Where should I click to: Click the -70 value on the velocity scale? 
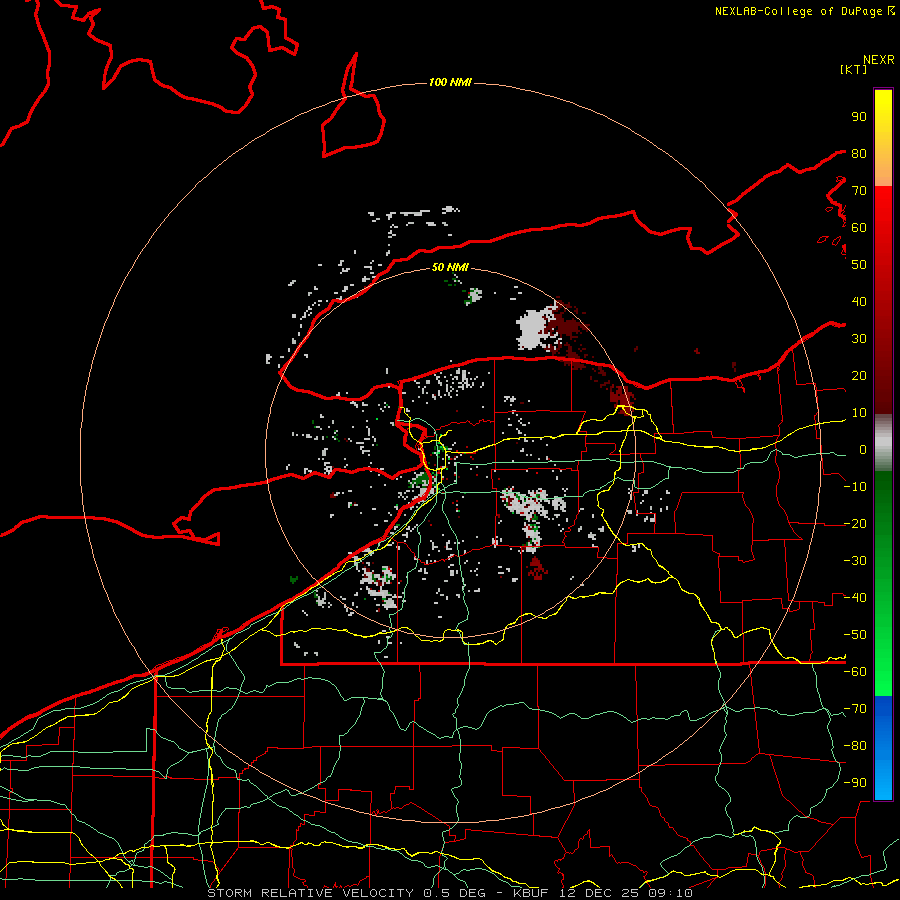tap(855, 709)
